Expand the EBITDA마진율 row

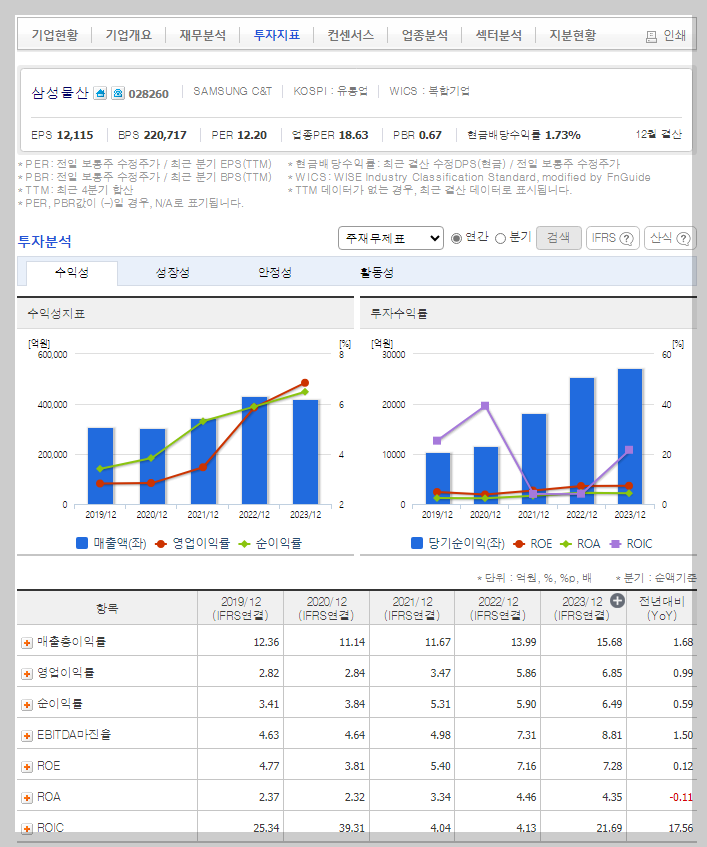[x=26, y=736]
